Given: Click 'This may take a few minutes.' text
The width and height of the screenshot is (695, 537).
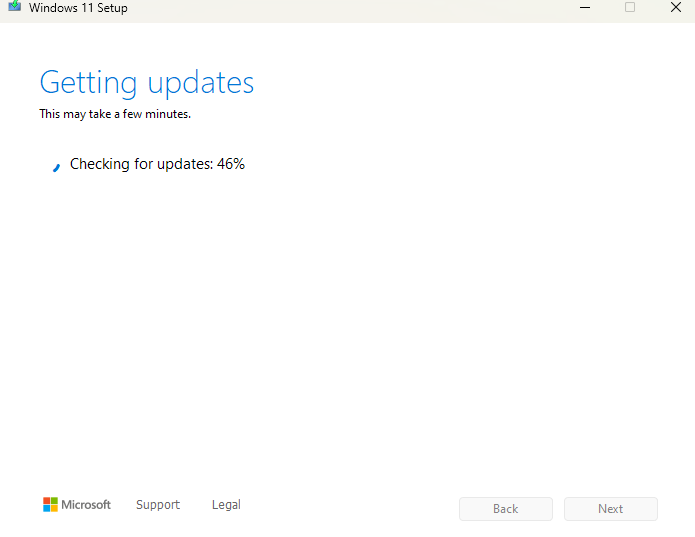Looking at the screenshot, I should (x=115, y=114).
